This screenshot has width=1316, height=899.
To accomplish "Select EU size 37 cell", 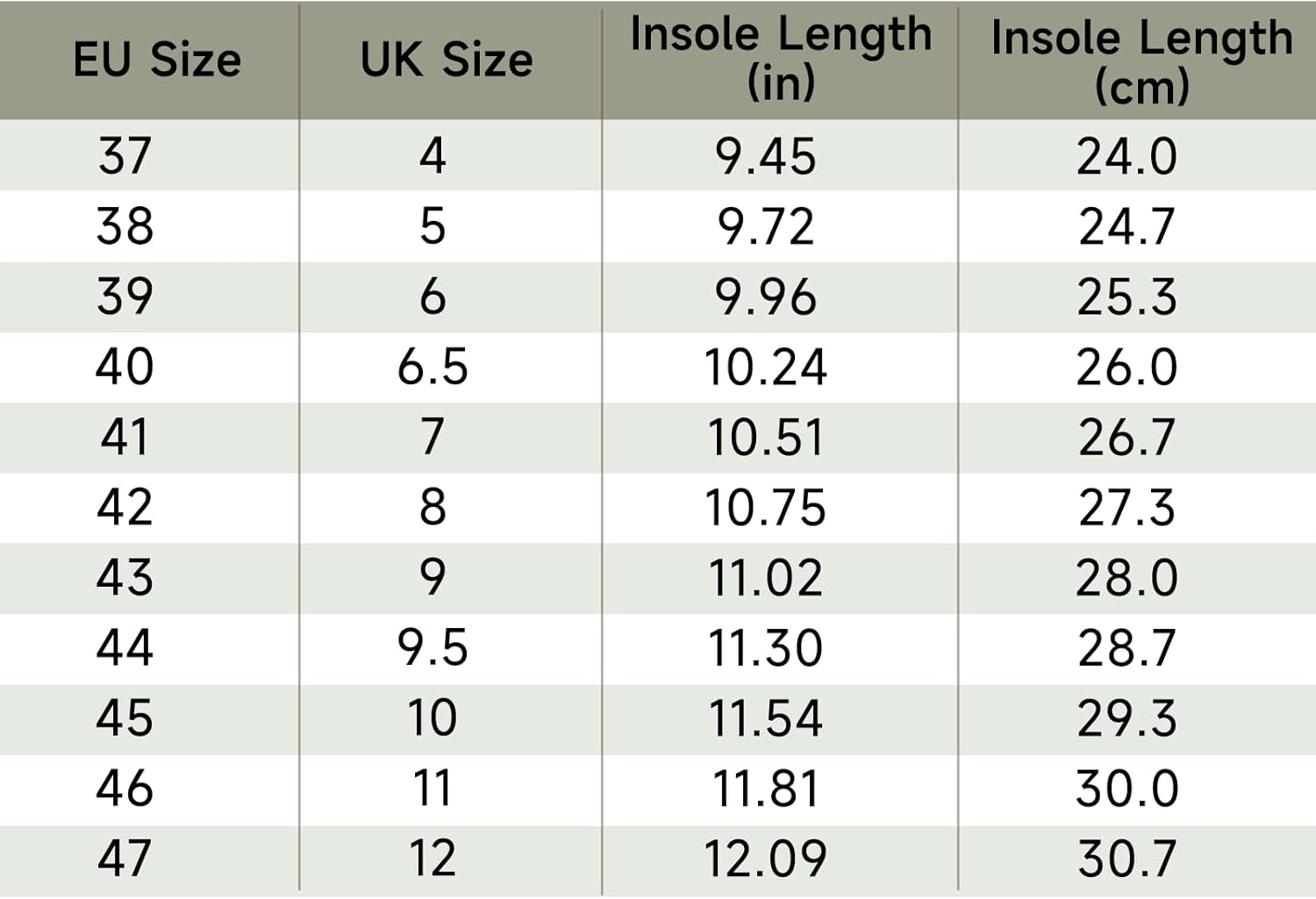I will 125,156.
